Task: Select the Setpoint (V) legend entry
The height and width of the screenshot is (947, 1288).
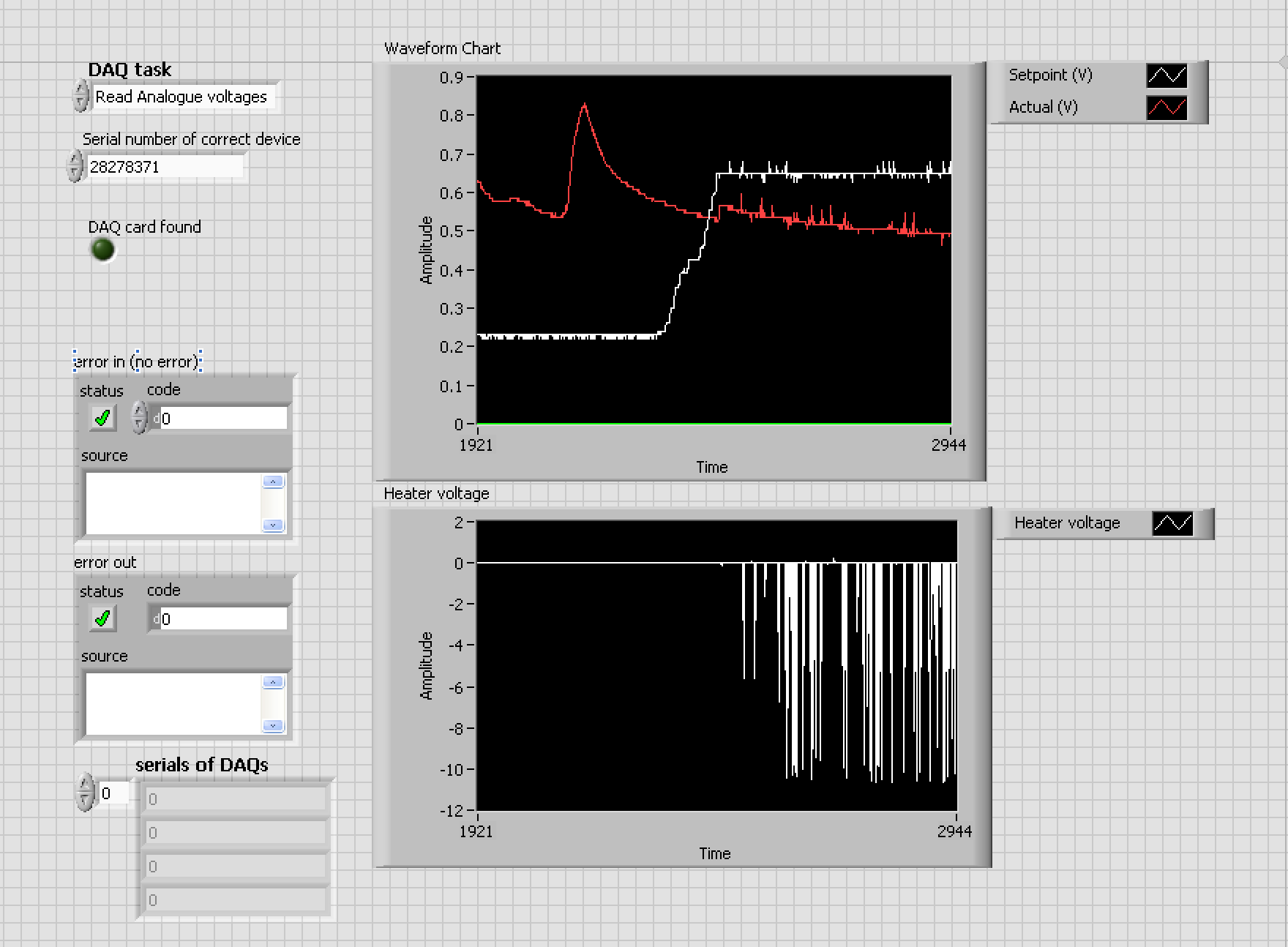Action: pos(1052,75)
